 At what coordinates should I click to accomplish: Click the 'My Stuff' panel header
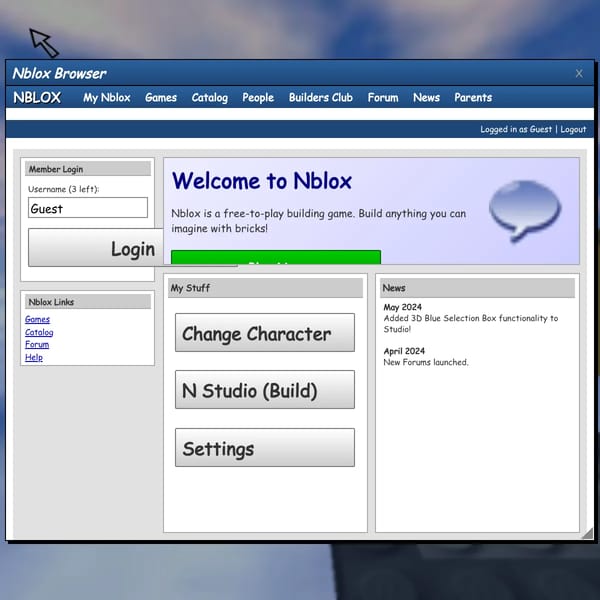click(x=265, y=288)
